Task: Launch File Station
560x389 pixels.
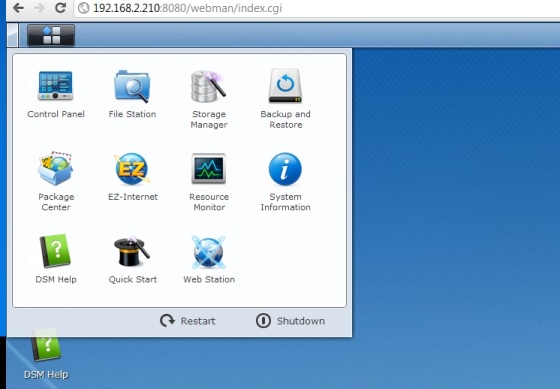Action: [132, 94]
